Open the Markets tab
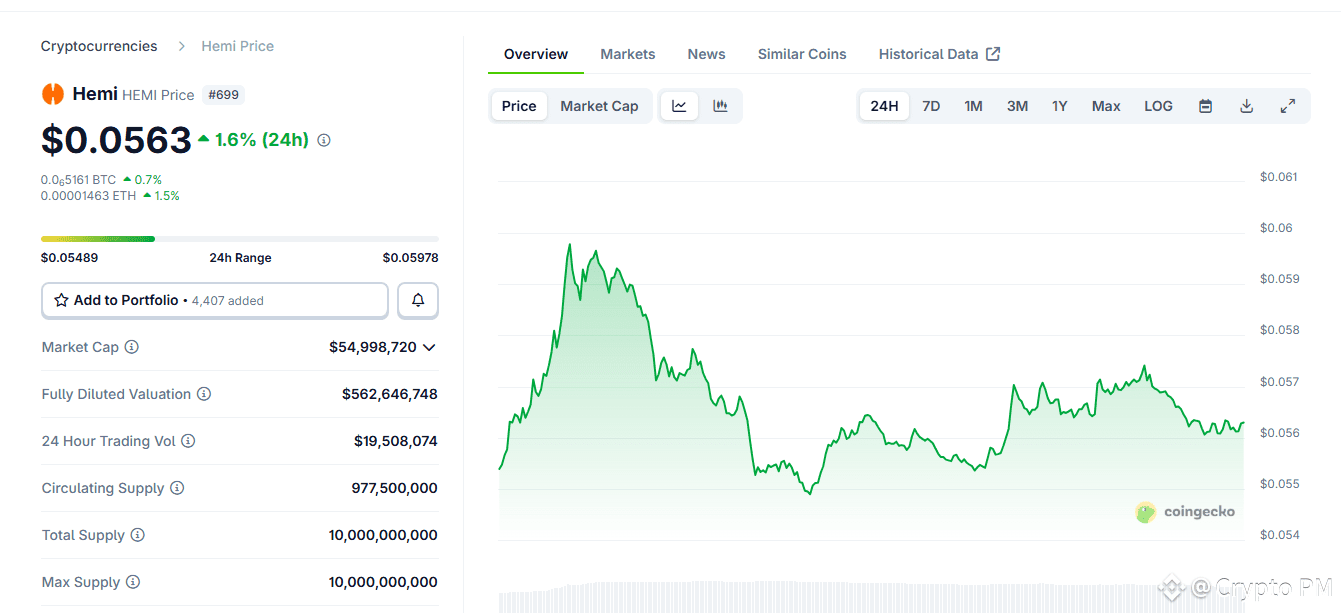Viewport: 1341px width, 613px height. click(x=628, y=54)
